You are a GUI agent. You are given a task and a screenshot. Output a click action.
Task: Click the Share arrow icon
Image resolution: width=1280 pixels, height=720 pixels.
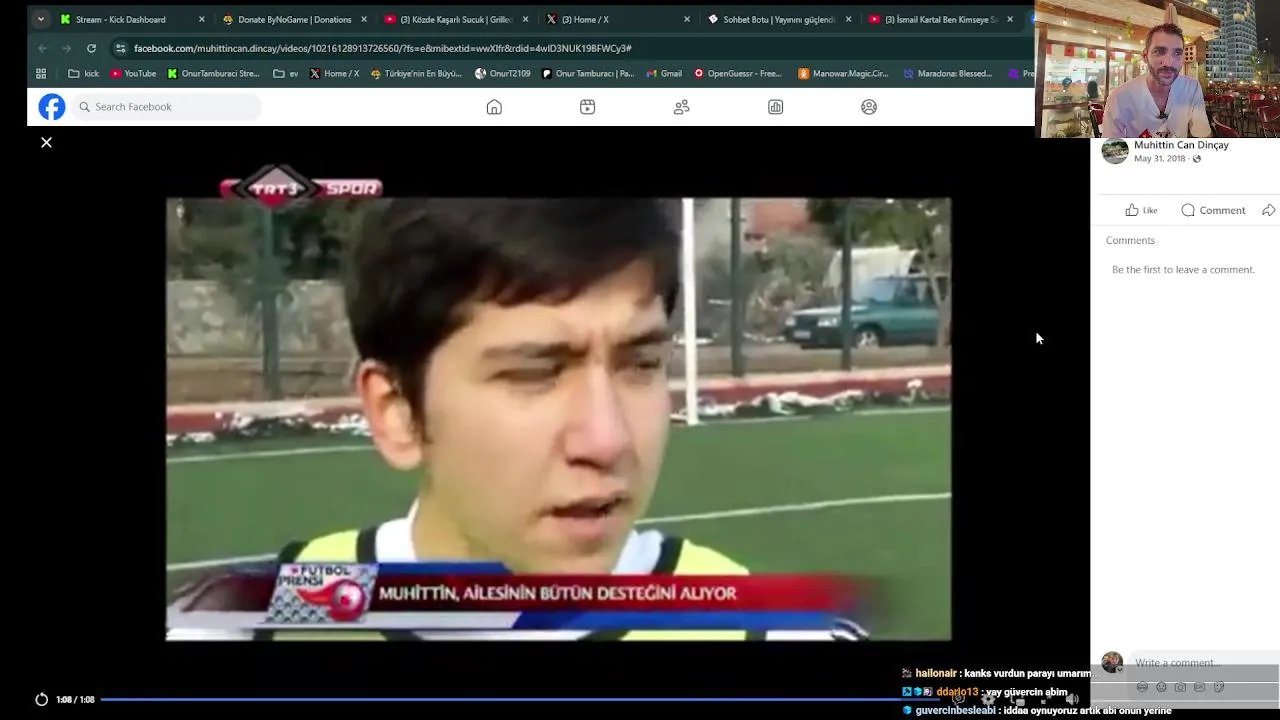(x=1269, y=210)
